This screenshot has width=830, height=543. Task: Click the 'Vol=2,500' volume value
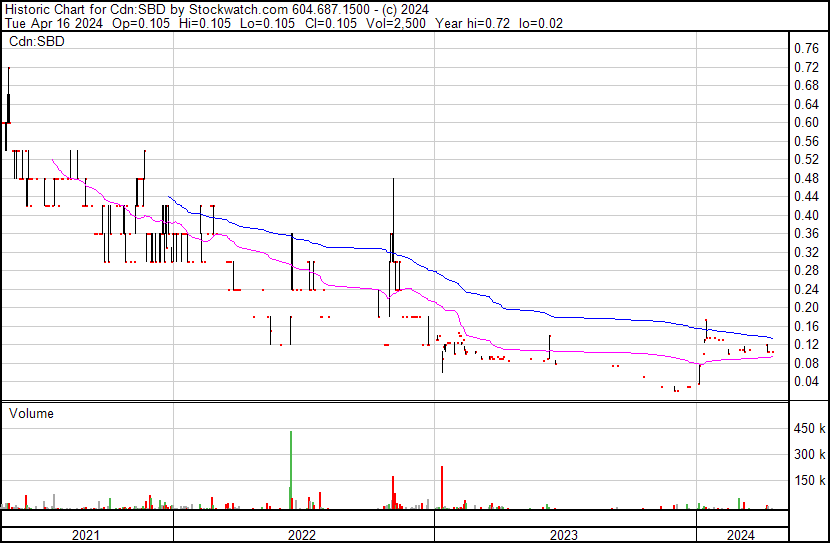click(x=396, y=23)
